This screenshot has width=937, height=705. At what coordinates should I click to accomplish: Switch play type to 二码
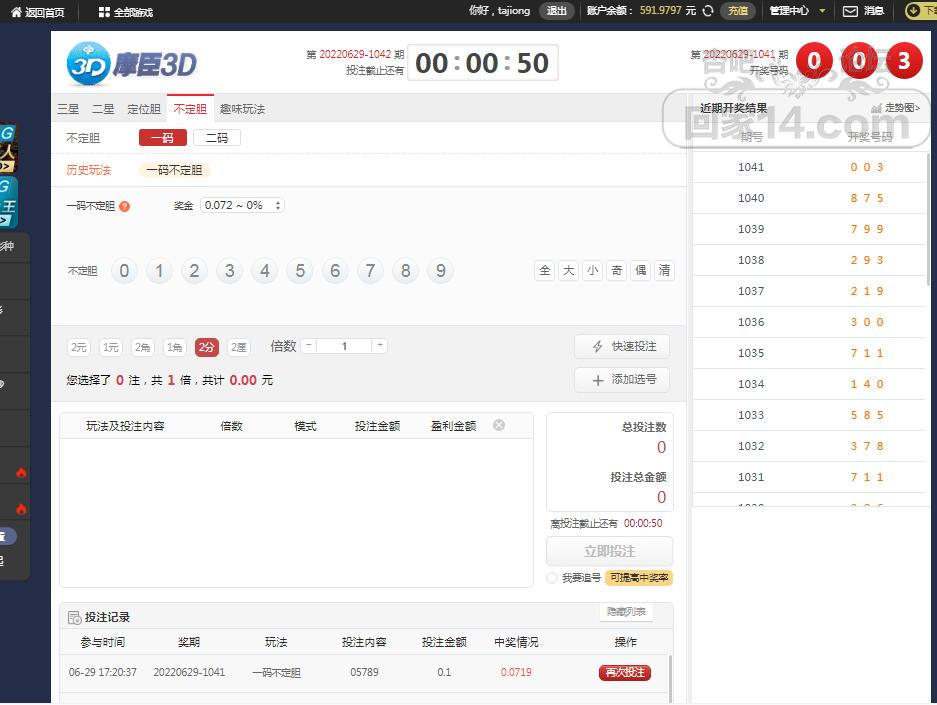pos(217,138)
